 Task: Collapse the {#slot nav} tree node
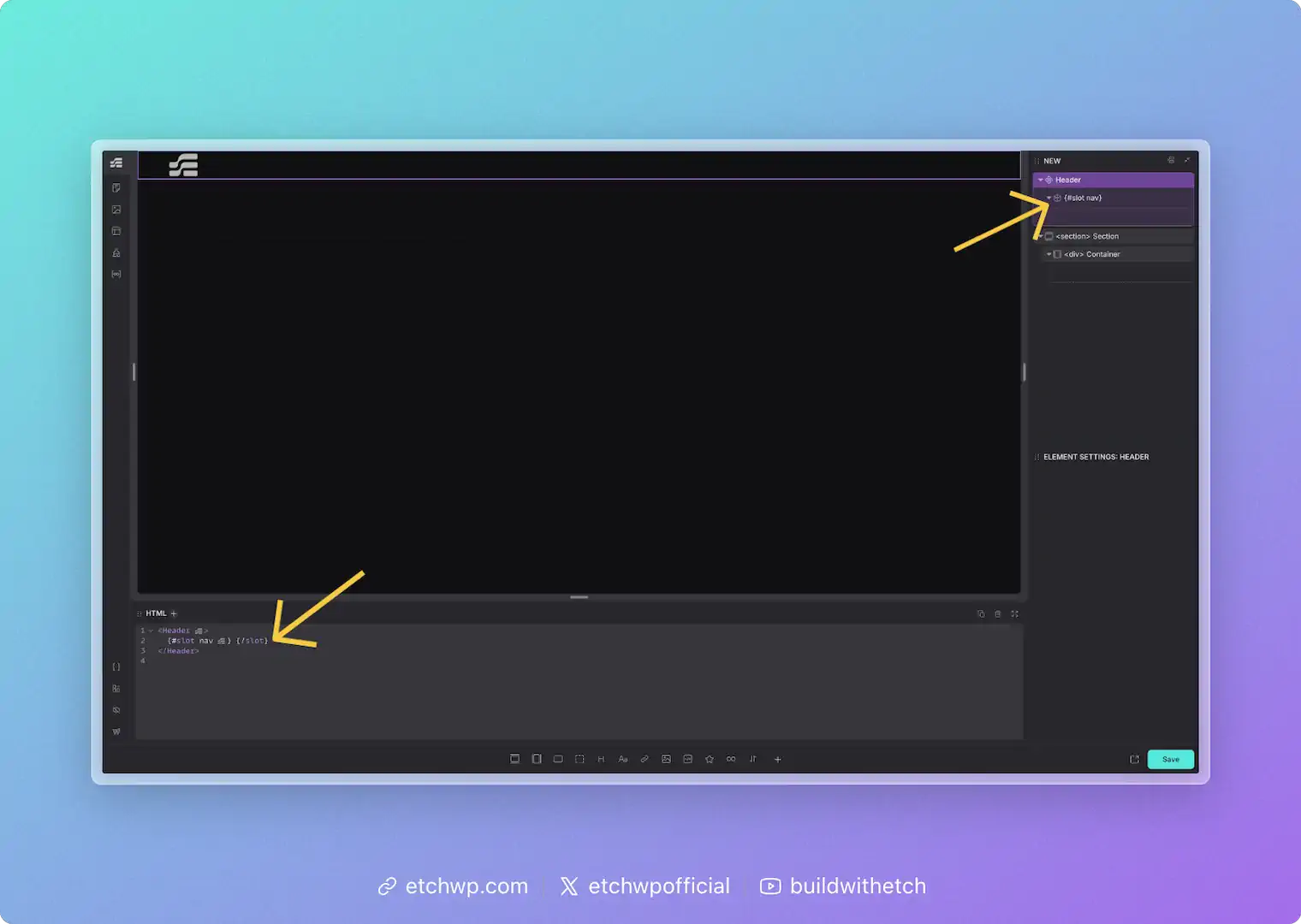(x=1049, y=198)
